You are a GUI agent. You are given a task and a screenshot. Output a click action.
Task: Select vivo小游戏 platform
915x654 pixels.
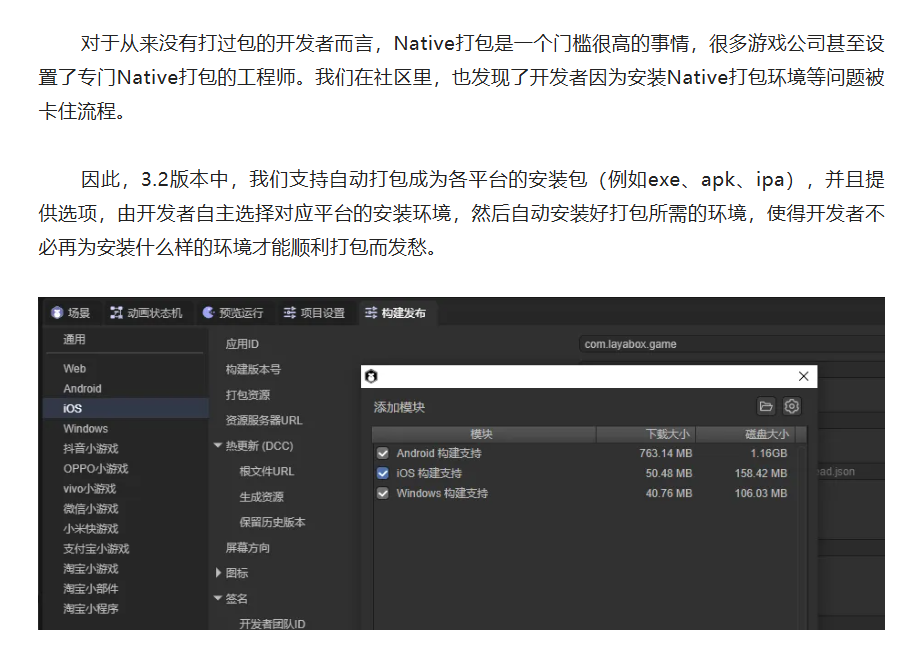coord(126,488)
